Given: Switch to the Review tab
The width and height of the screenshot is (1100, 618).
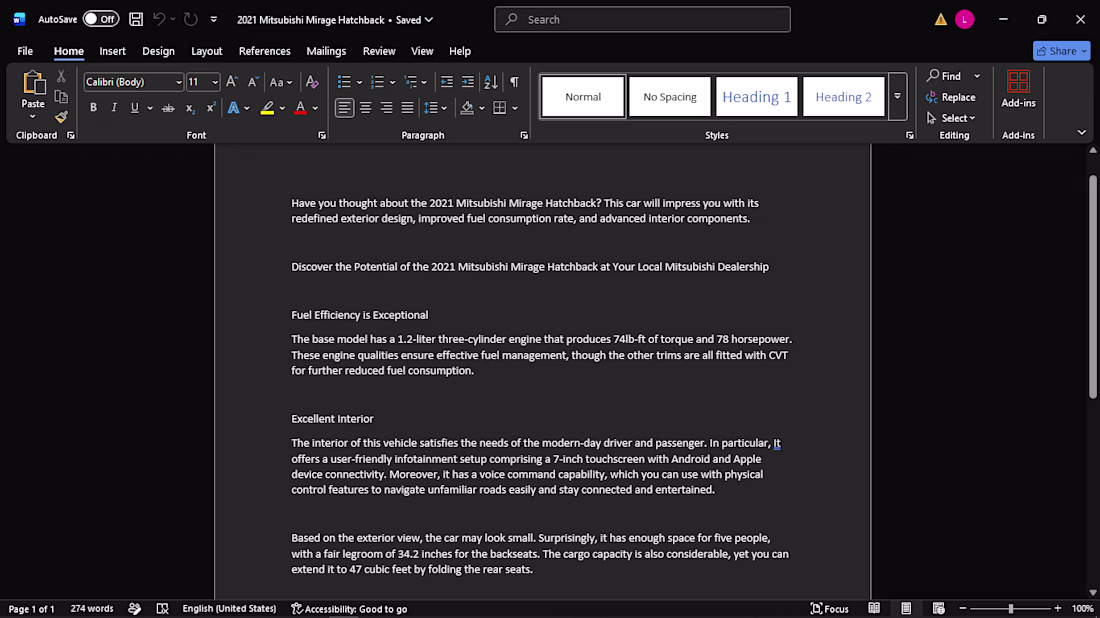Looking at the screenshot, I should pyautogui.click(x=379, y=51).
